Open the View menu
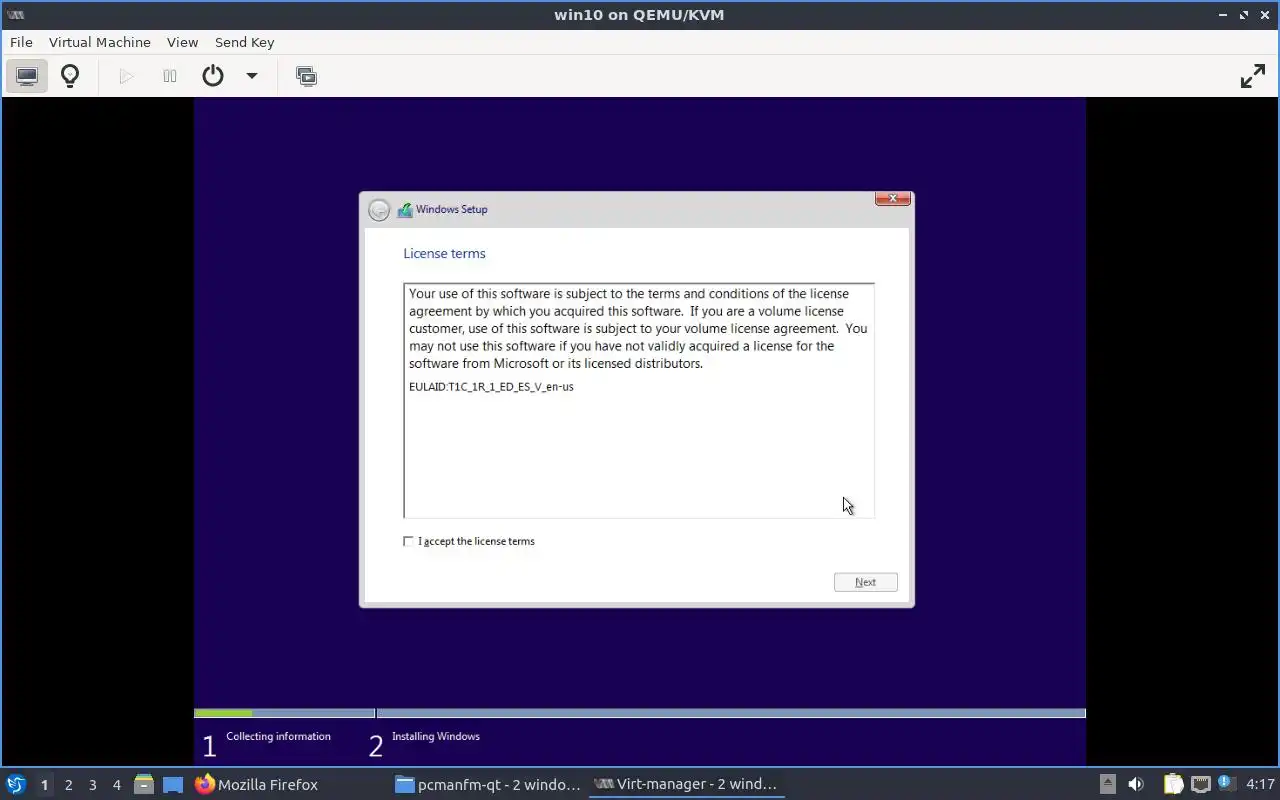This screenshot has width=1280, height=800. coord(182,42)
